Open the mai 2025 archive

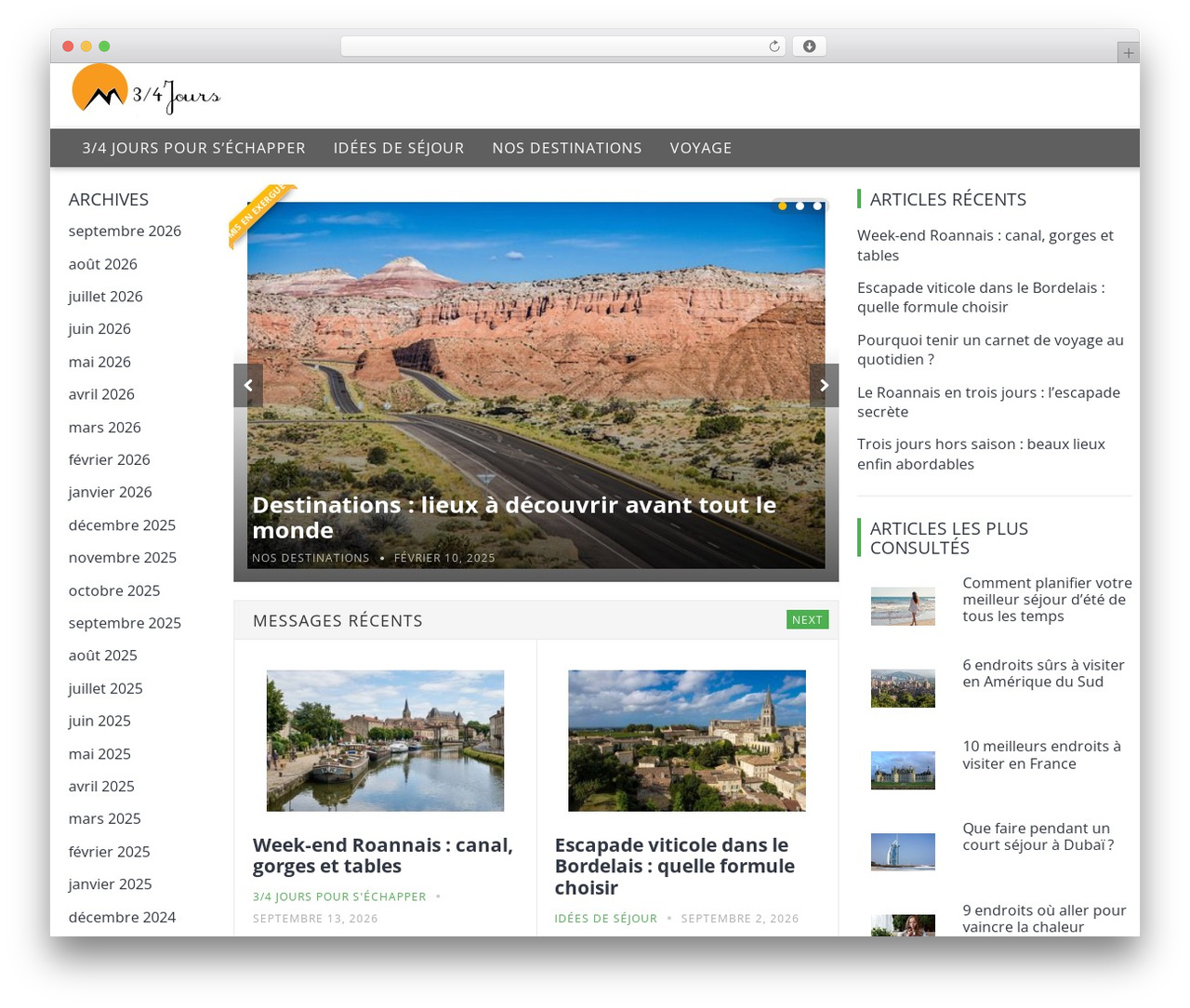point(99,753)
